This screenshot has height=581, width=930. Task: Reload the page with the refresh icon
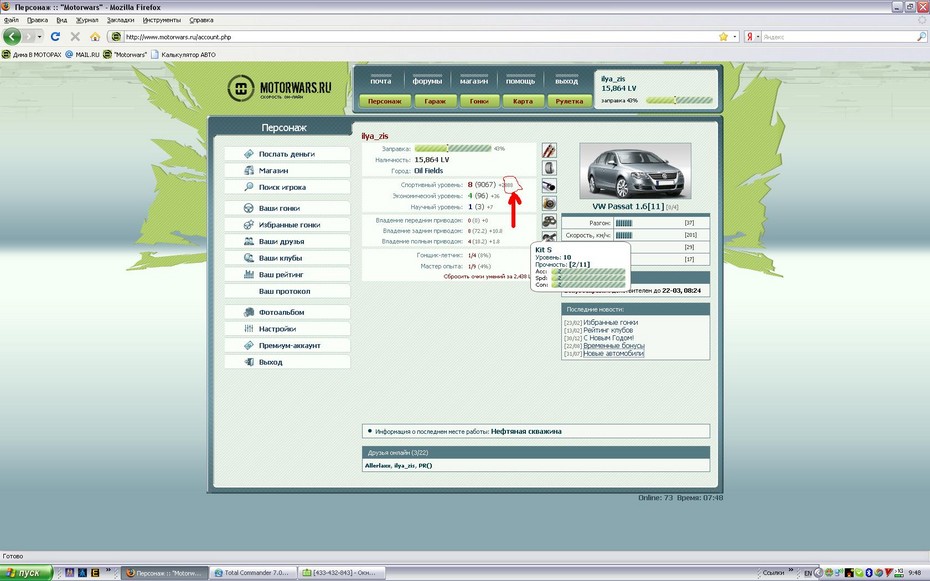[x=55, y=37]
